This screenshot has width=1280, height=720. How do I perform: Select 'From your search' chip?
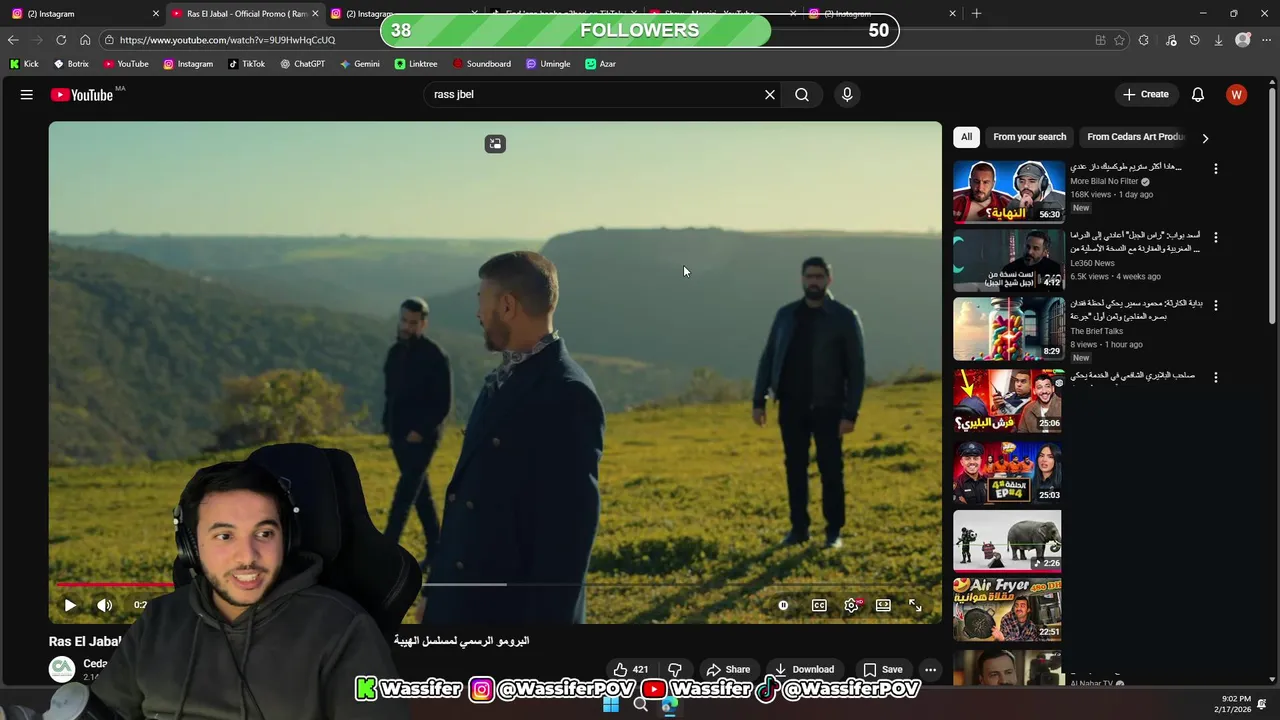(x=1030, y=137)
